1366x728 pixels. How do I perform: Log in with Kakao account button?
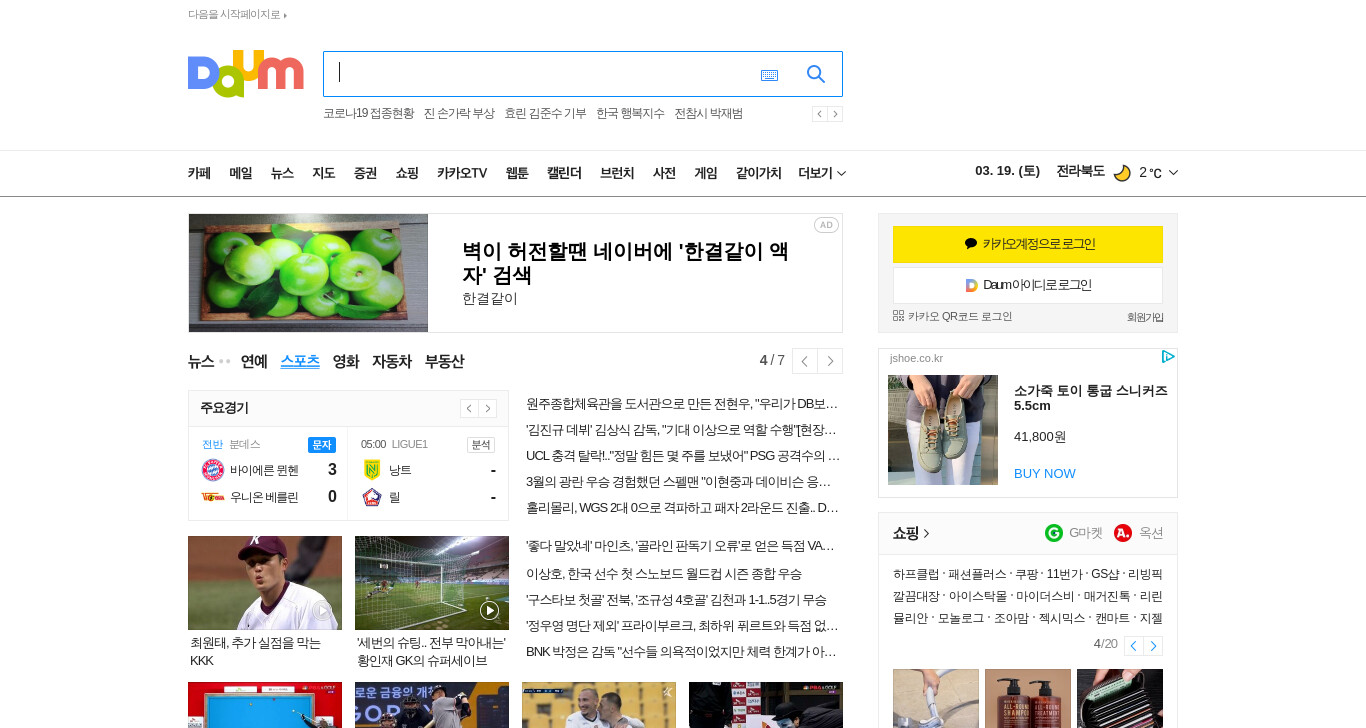click(x=1028, y=244)
